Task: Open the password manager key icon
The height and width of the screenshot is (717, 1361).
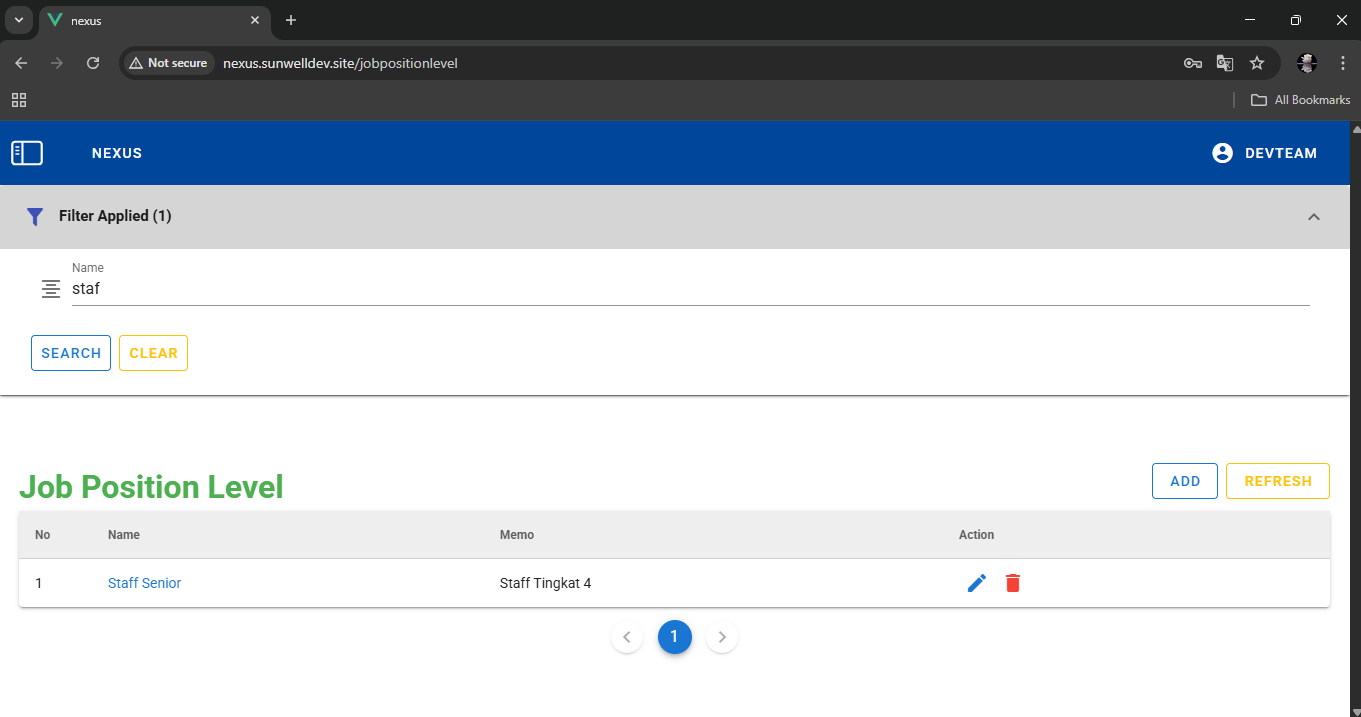Action: pos(1192,63)
